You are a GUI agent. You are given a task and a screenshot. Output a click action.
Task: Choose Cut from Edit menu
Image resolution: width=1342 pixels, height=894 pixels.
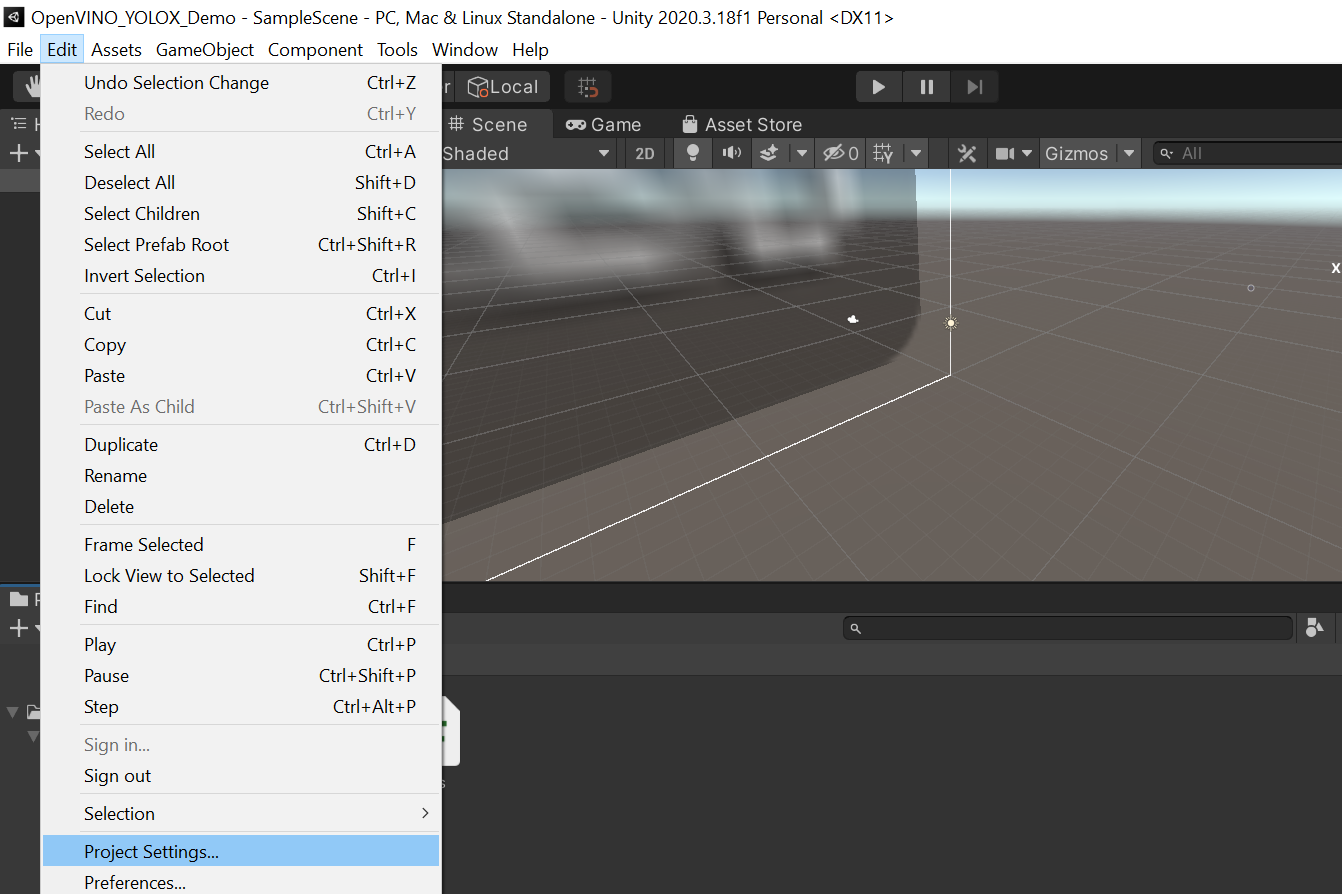(x=241, y=314)
